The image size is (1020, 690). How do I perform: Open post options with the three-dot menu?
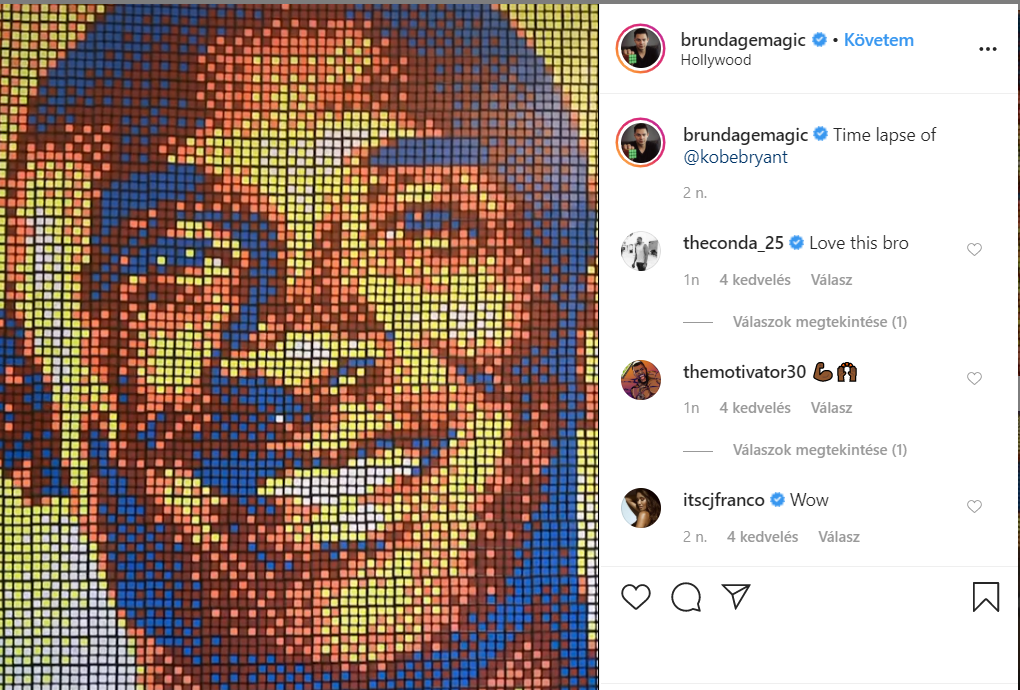[x=988, y=48]
